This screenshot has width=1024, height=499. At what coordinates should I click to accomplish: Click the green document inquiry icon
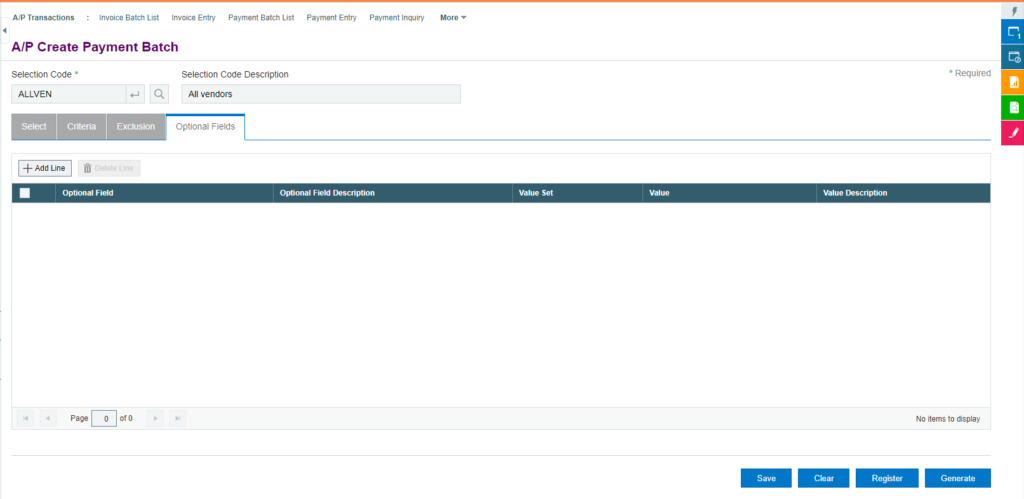tap(1012, 107)
